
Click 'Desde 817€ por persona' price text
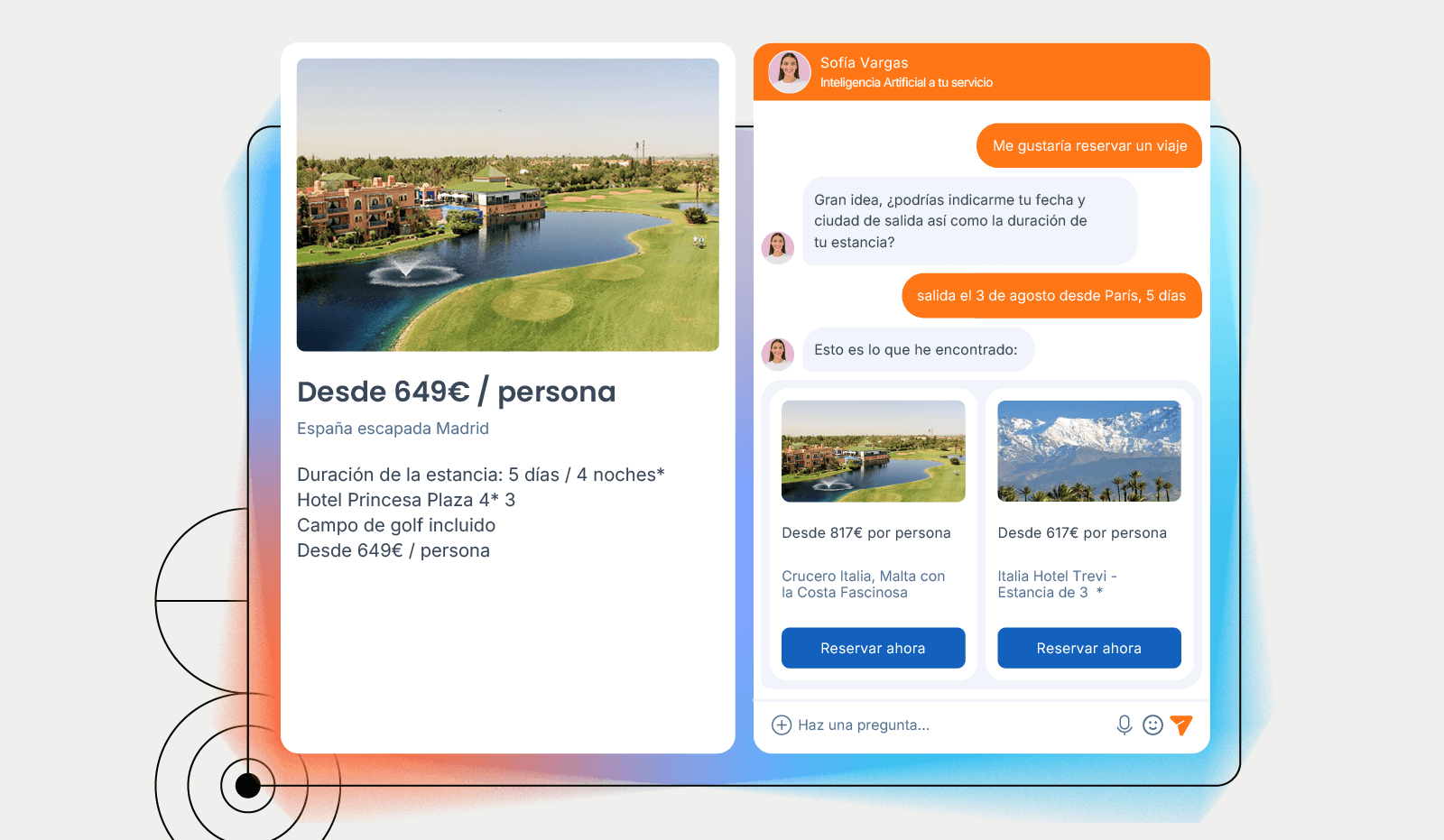tap(865, 532)
